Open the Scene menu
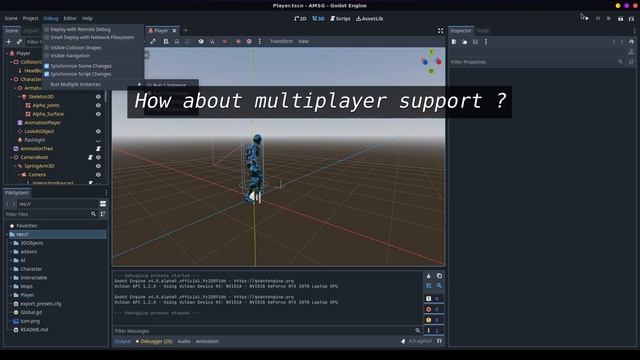 11,18
